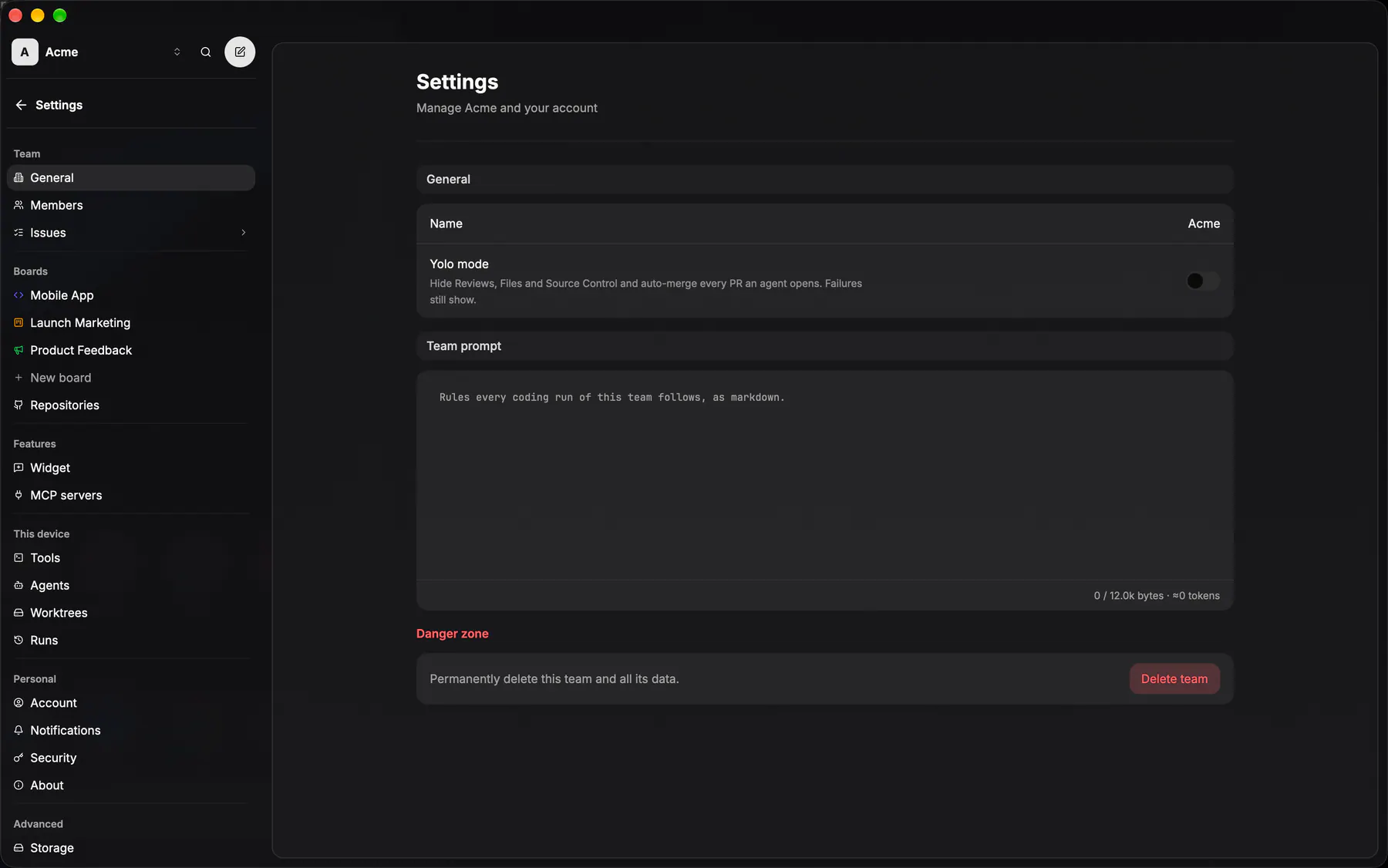Click the Issues checklist icon
Screen dimensions: 1388x868
19,233
